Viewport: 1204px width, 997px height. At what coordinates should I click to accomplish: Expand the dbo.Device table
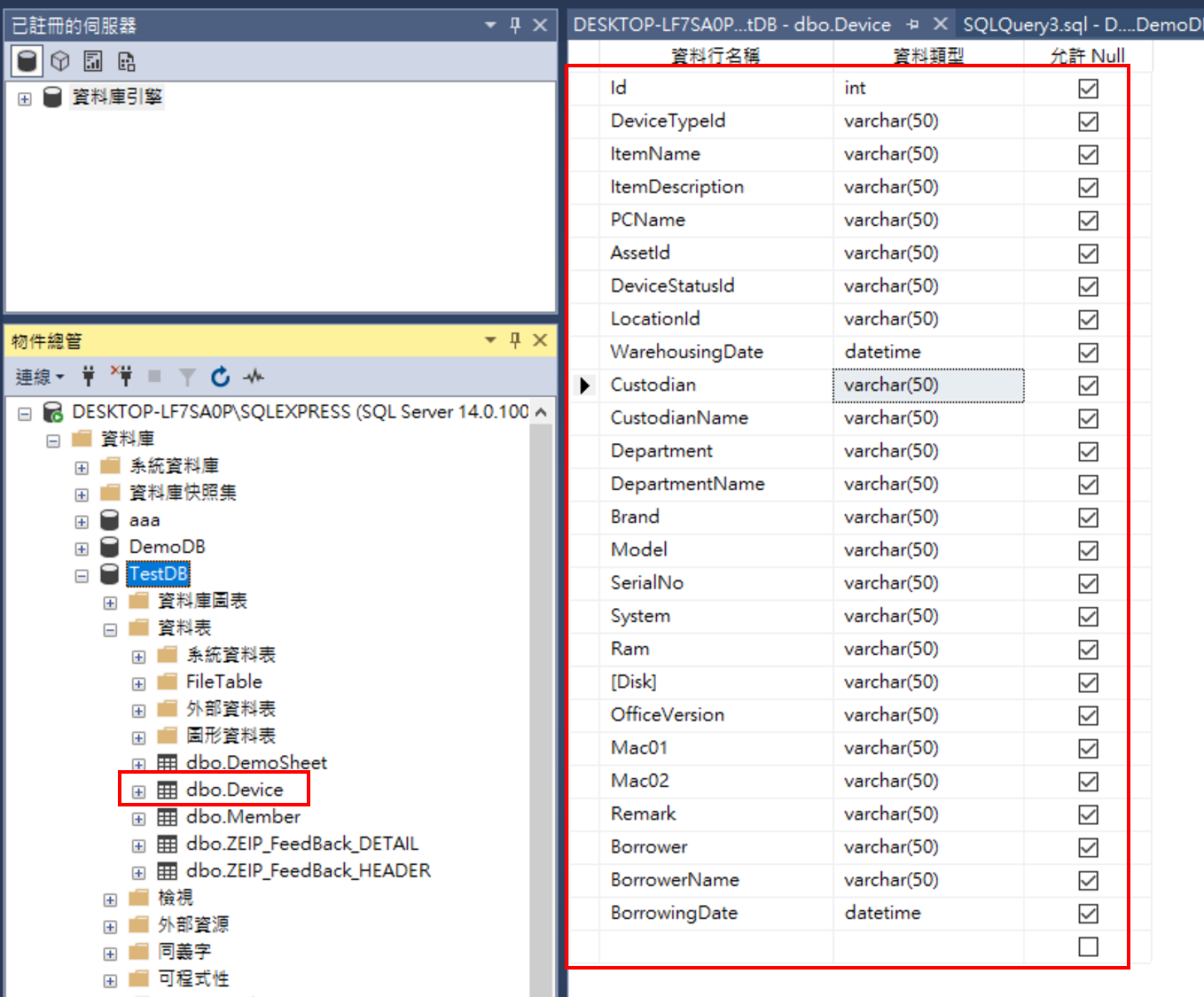click(x=138, y=791)
